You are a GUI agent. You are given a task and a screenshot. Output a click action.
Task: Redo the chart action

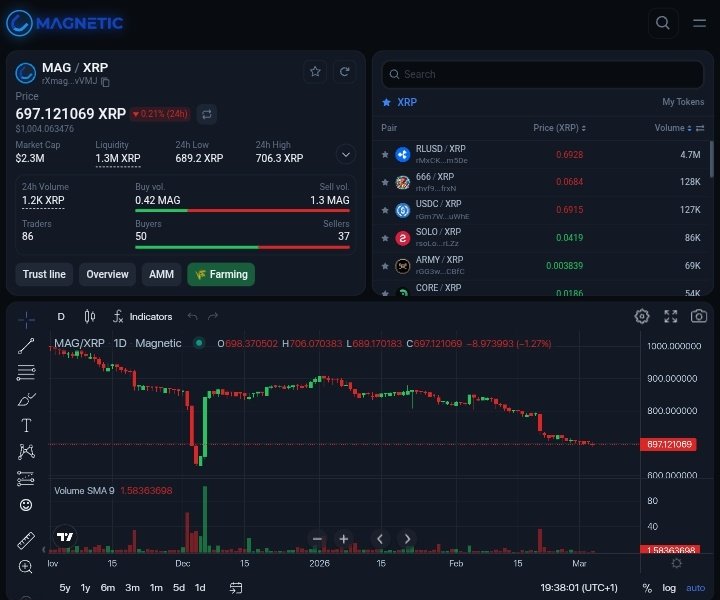(x=213, y=316)
